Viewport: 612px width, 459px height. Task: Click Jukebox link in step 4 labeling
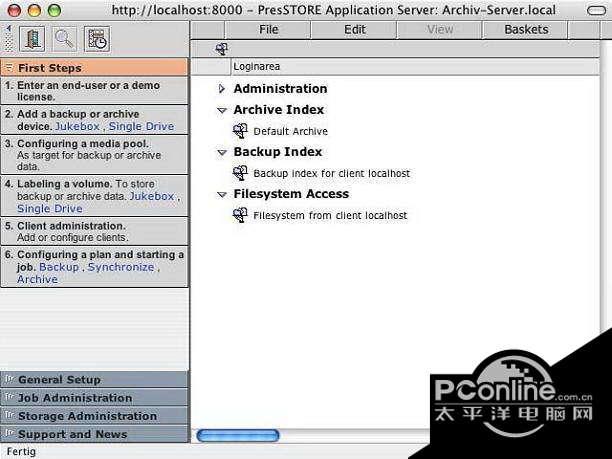pos(152,196)
